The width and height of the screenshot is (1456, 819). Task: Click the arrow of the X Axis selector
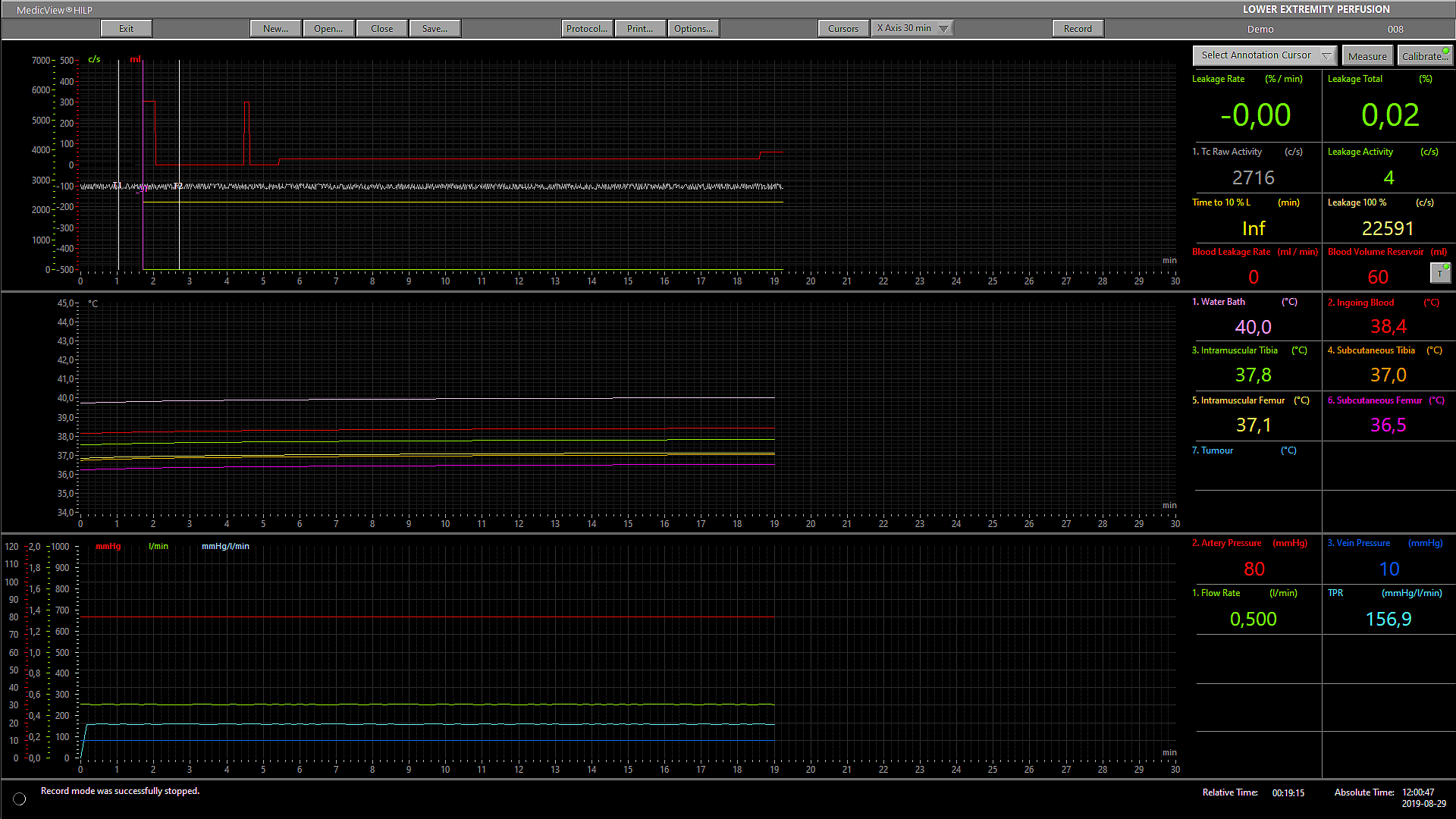pyautogui.click(x=943, y=29)
